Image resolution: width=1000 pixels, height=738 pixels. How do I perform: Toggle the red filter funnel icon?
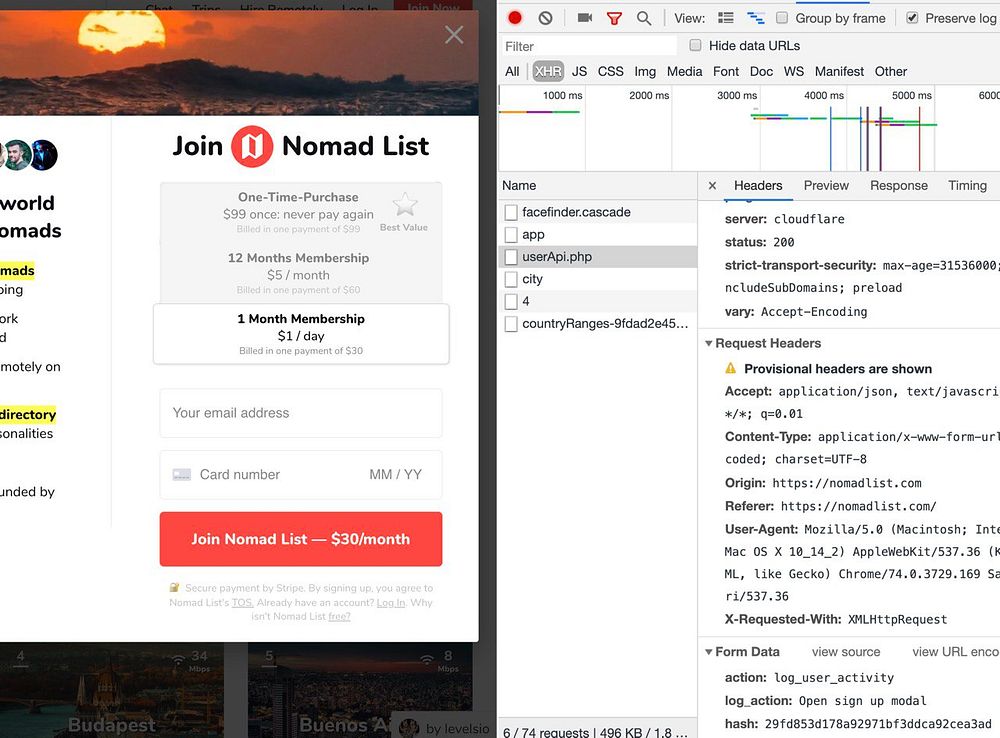pyautogui.click(x=614, y=18)
